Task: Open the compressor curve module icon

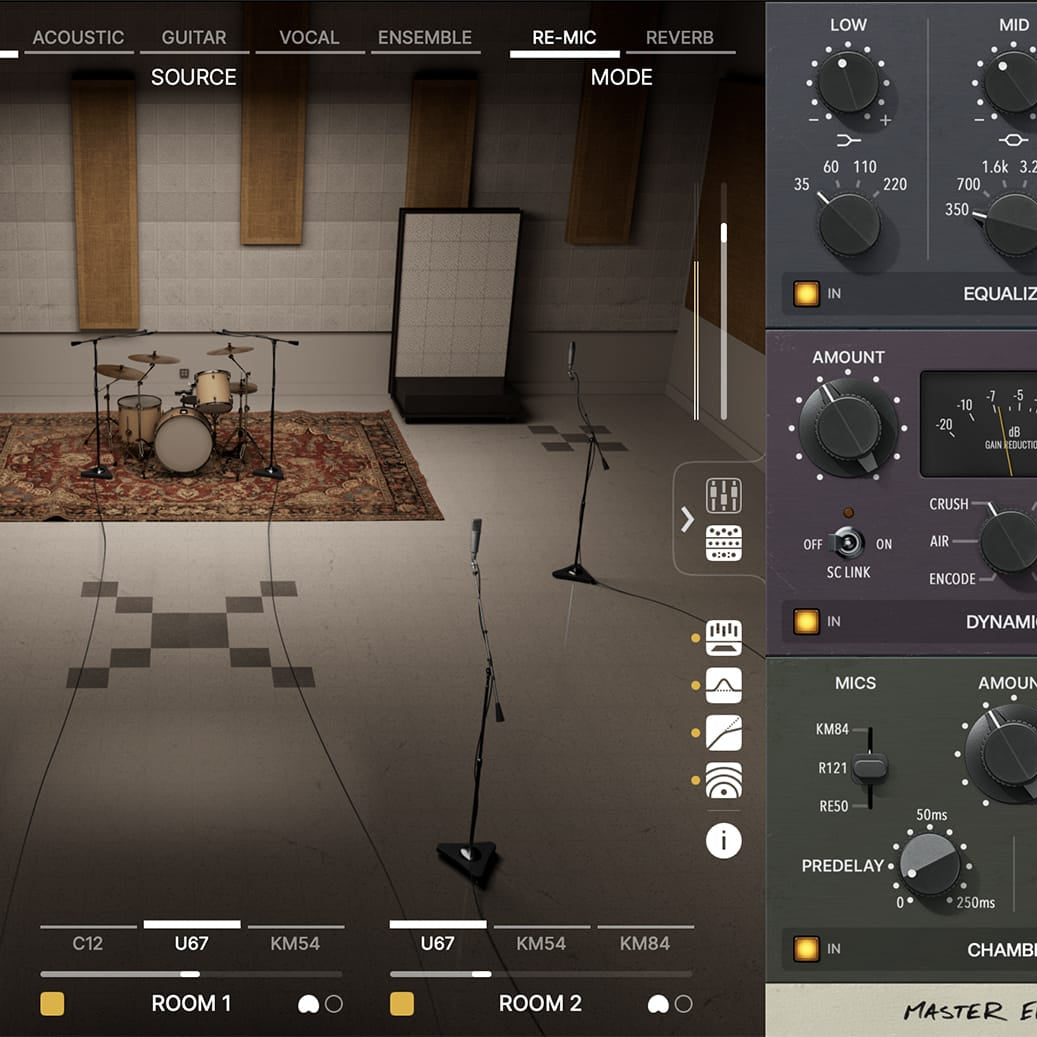Action: pyautogui.click(x=723, y=731)
